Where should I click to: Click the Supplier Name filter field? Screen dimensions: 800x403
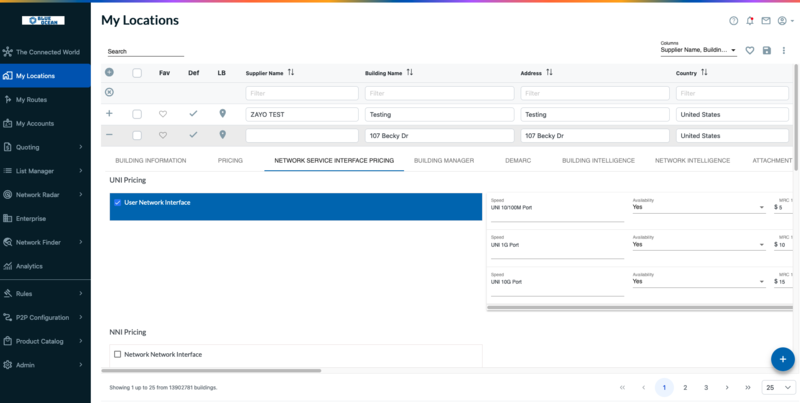pyautogui.click(x=302, y=93)
